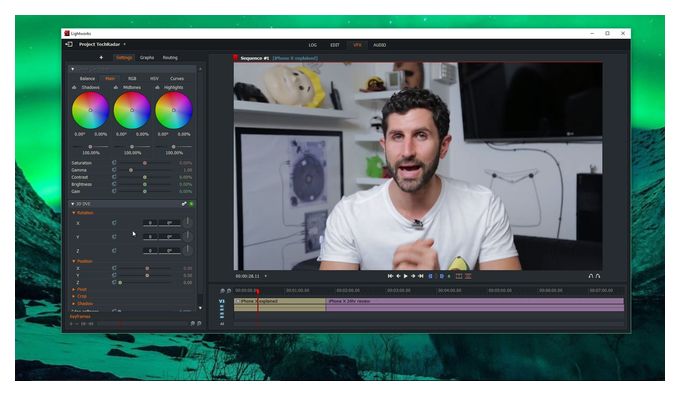The image size is (680, 396).
Task: Click the Position Z reset icon
Action: [x=114, y=282]
